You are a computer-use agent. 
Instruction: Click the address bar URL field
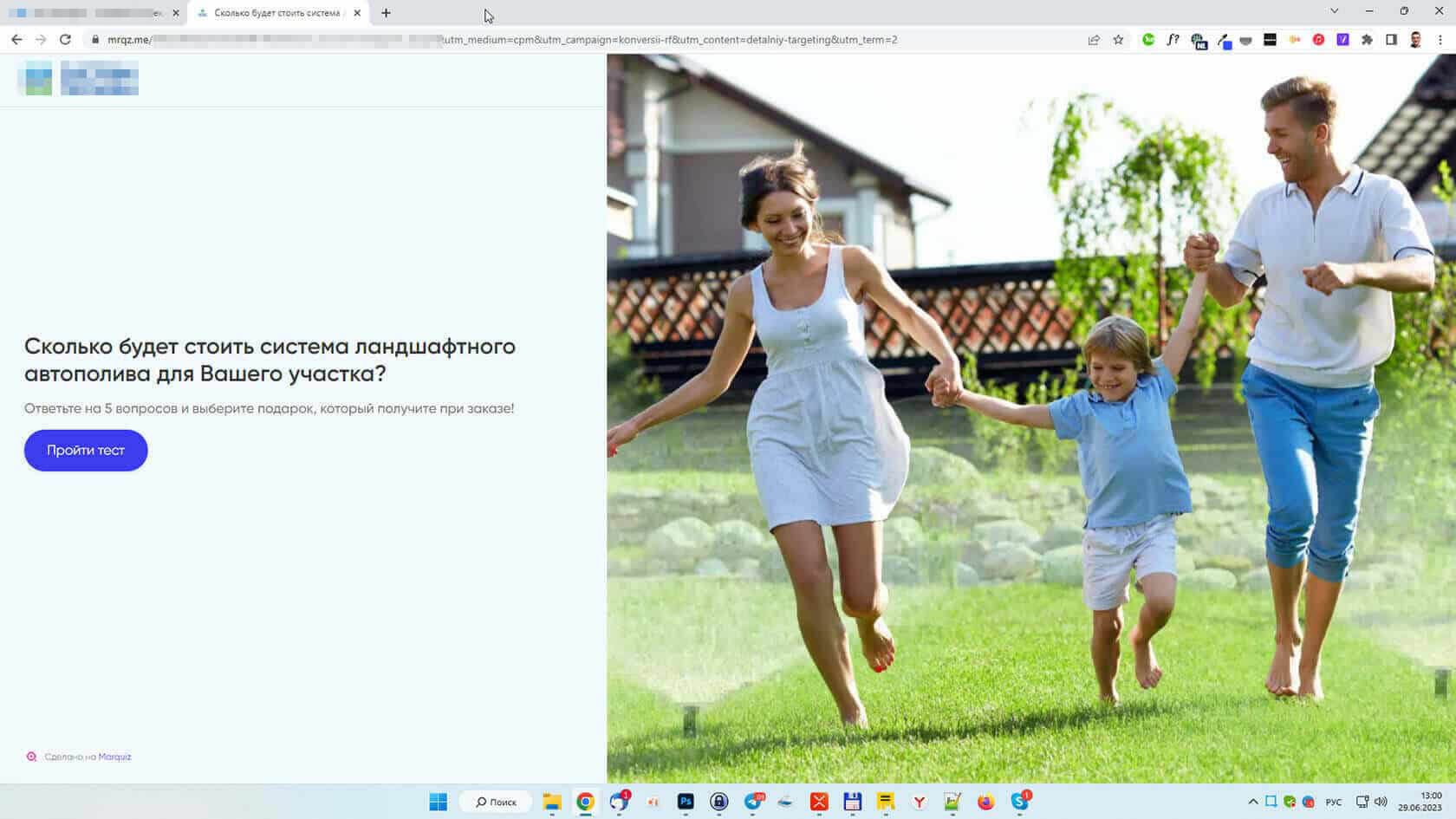(x=589, y=39)
